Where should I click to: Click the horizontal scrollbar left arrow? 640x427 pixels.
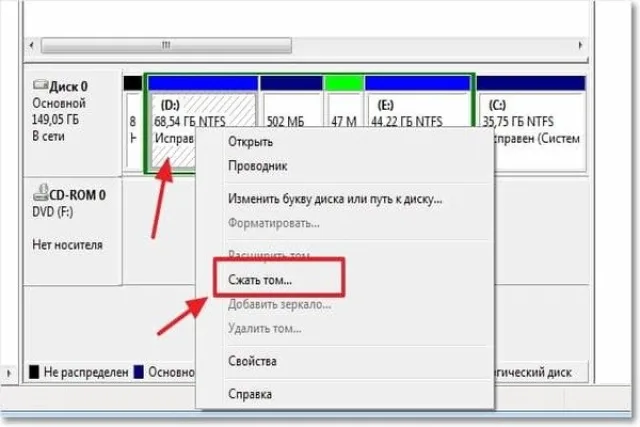point(32,45)
